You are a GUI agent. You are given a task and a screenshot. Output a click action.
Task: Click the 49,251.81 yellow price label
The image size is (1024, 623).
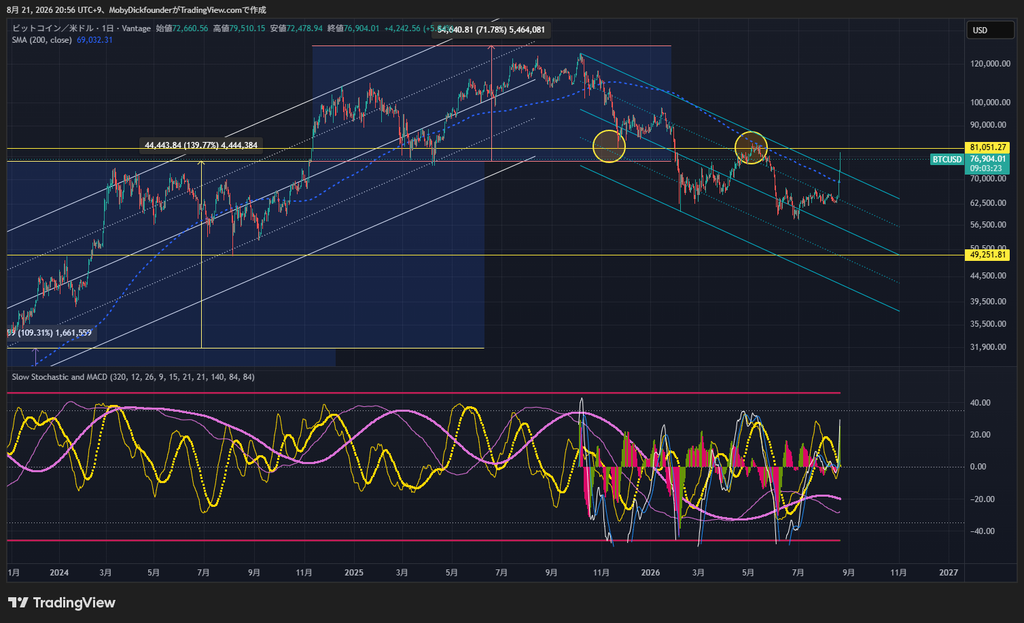(987, 255)
